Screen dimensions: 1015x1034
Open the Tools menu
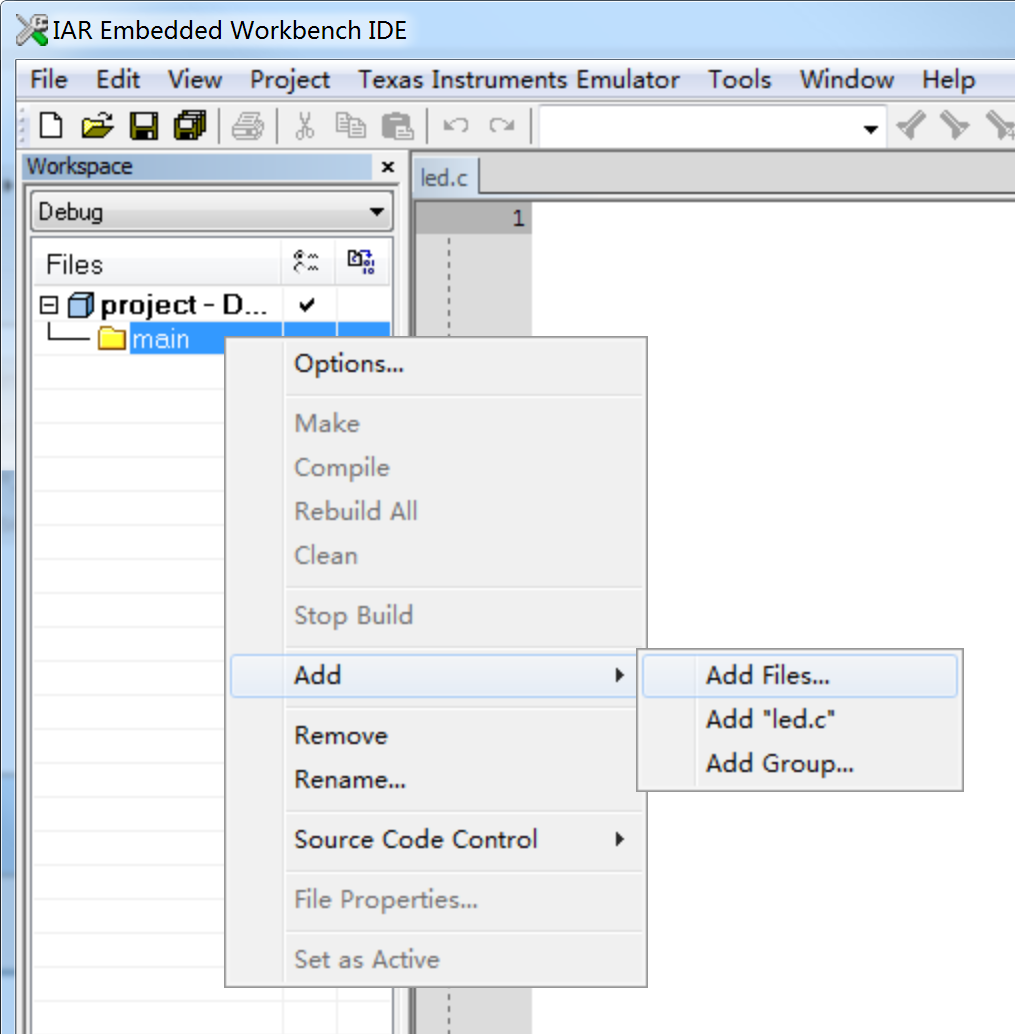(x=739, y=80)
